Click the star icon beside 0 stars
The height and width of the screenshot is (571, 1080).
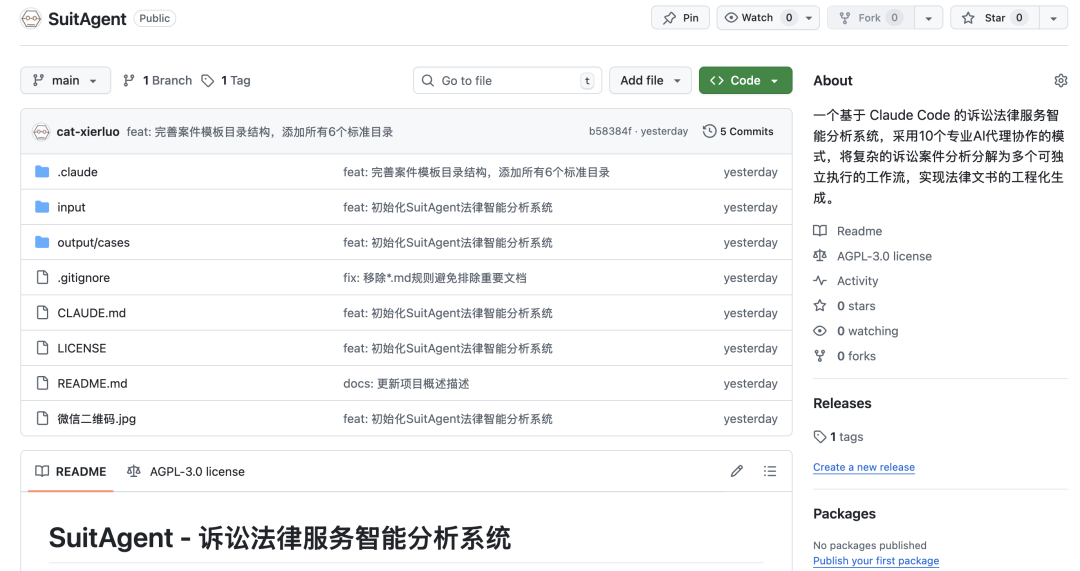tap(820, 305)
